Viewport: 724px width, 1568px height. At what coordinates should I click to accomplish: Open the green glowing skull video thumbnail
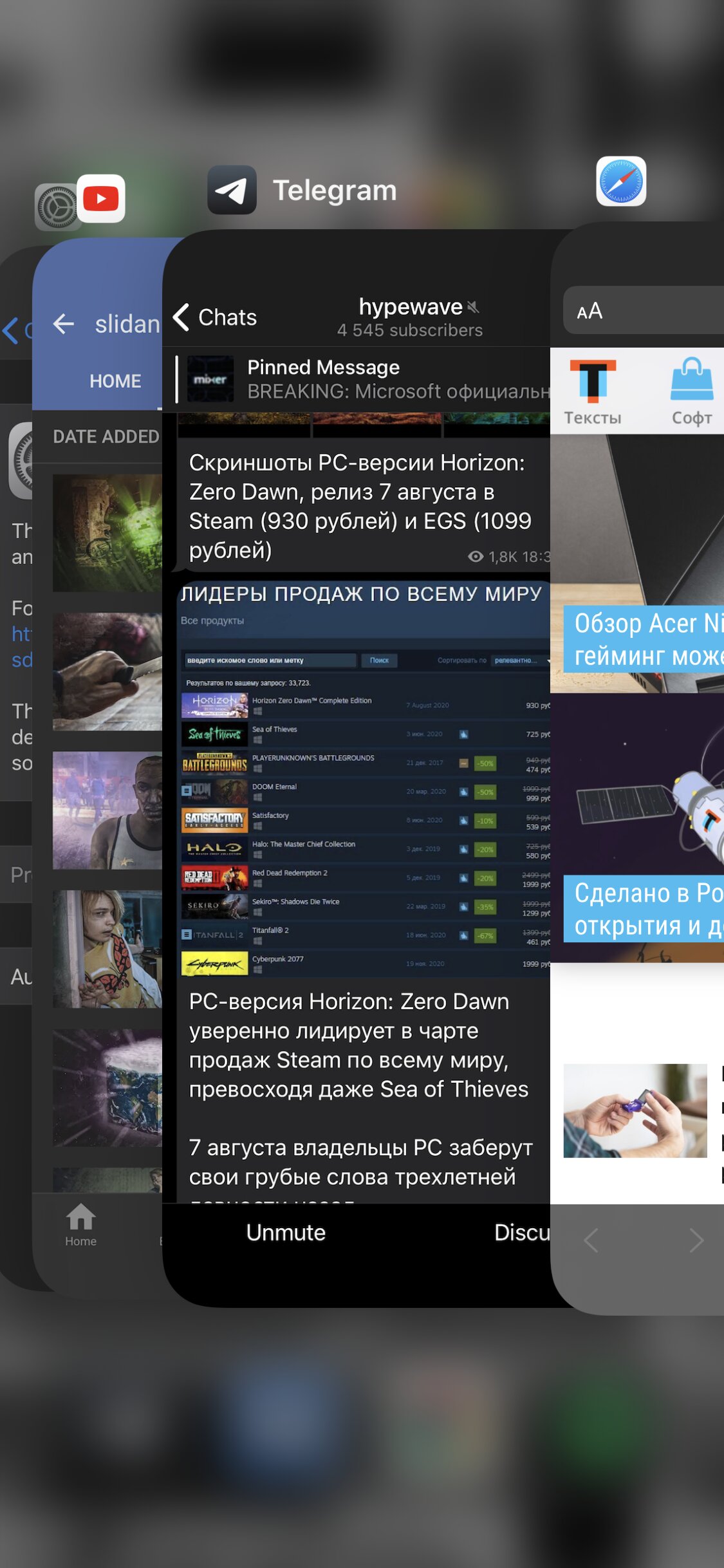click(107, 533)
